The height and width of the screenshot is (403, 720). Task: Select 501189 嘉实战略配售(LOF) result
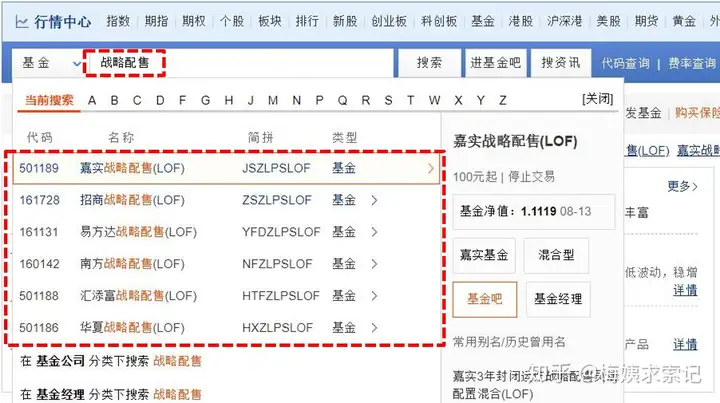[226, 168]
